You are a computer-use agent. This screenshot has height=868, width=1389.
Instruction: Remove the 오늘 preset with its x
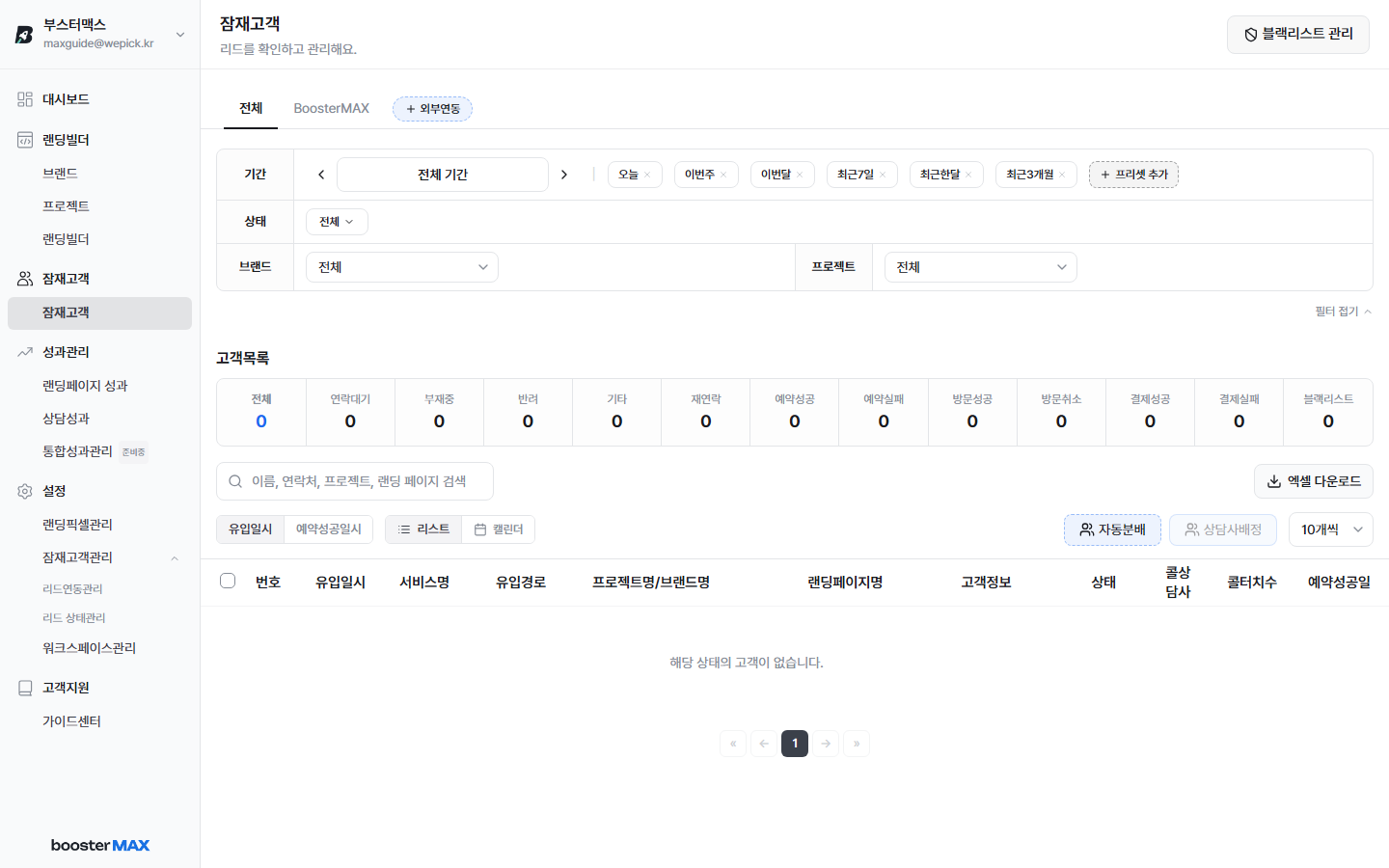coord(647,176)
